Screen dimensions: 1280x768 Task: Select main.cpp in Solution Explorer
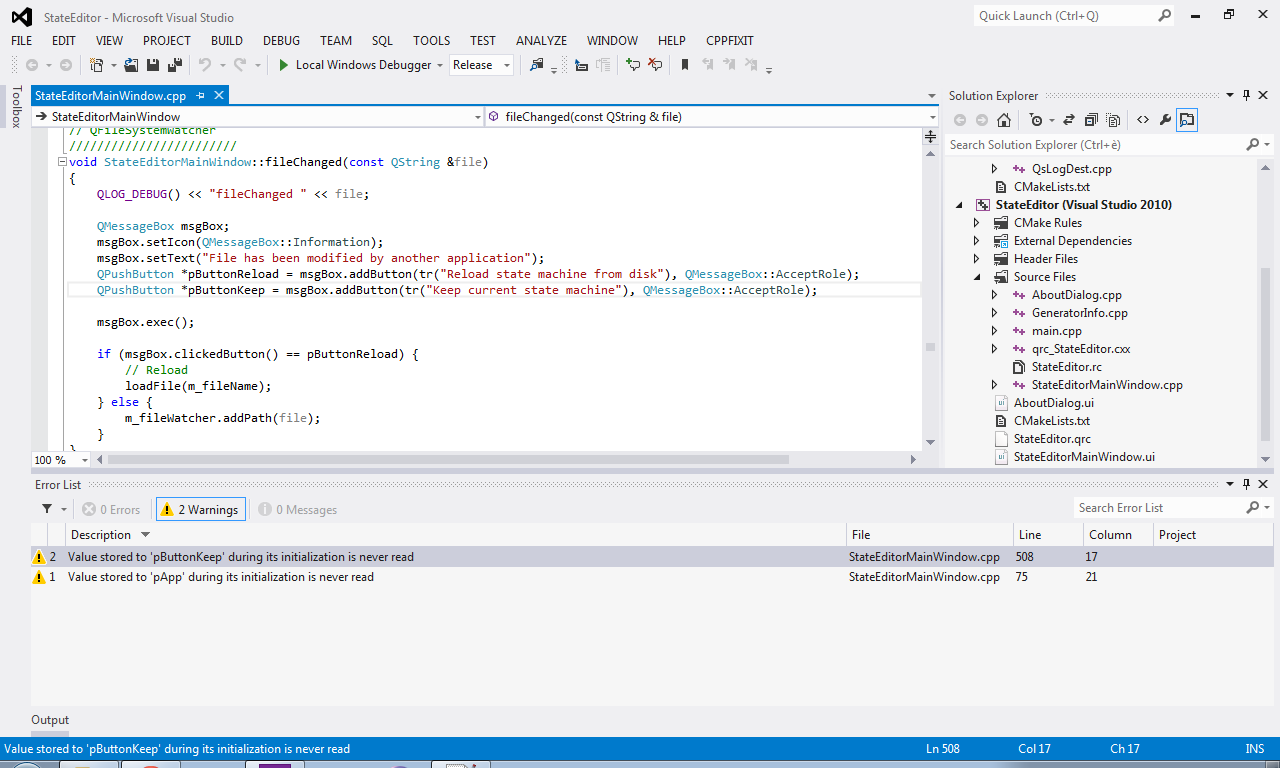[x=1057, y=331]
